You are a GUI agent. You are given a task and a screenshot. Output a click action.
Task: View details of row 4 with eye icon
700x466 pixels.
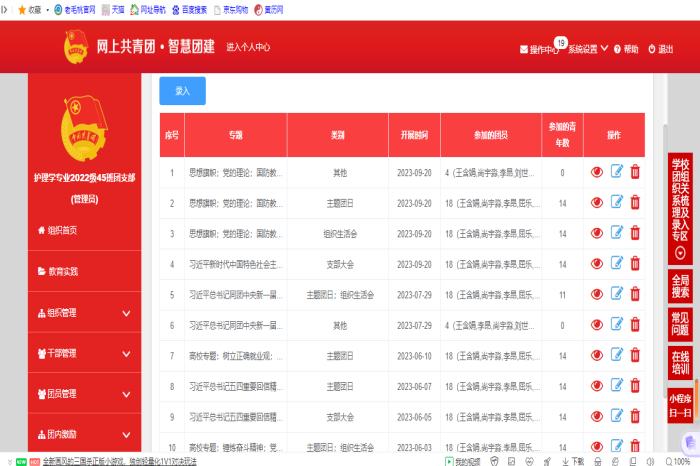click(597, 264)
